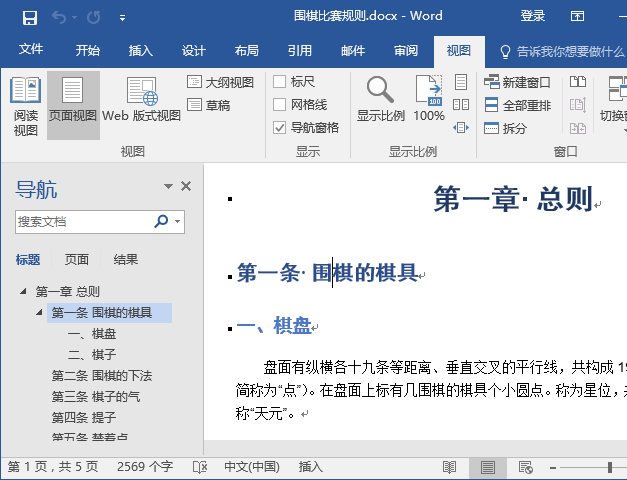Open Ribbon Display Options icon
The width and height of the screenshot is (627, 480).
point(577,16)
